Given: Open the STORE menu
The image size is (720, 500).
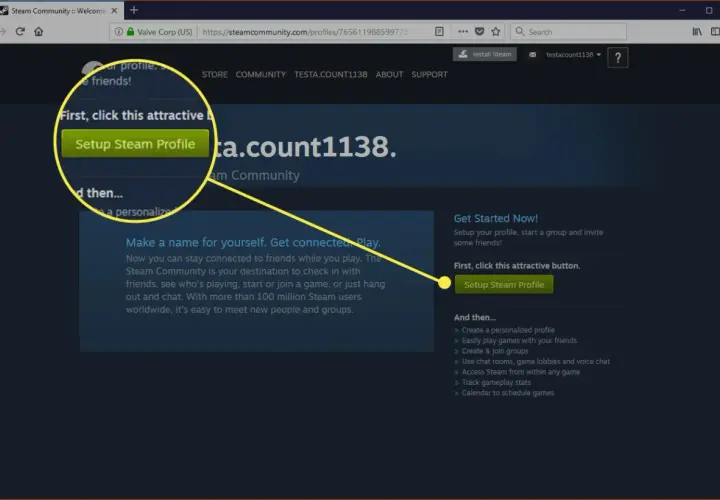Looking at the screenshot, I should [214, 74].
